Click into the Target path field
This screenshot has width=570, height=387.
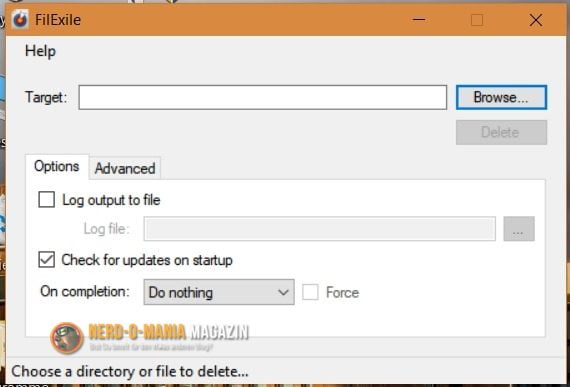coord(262,97)
